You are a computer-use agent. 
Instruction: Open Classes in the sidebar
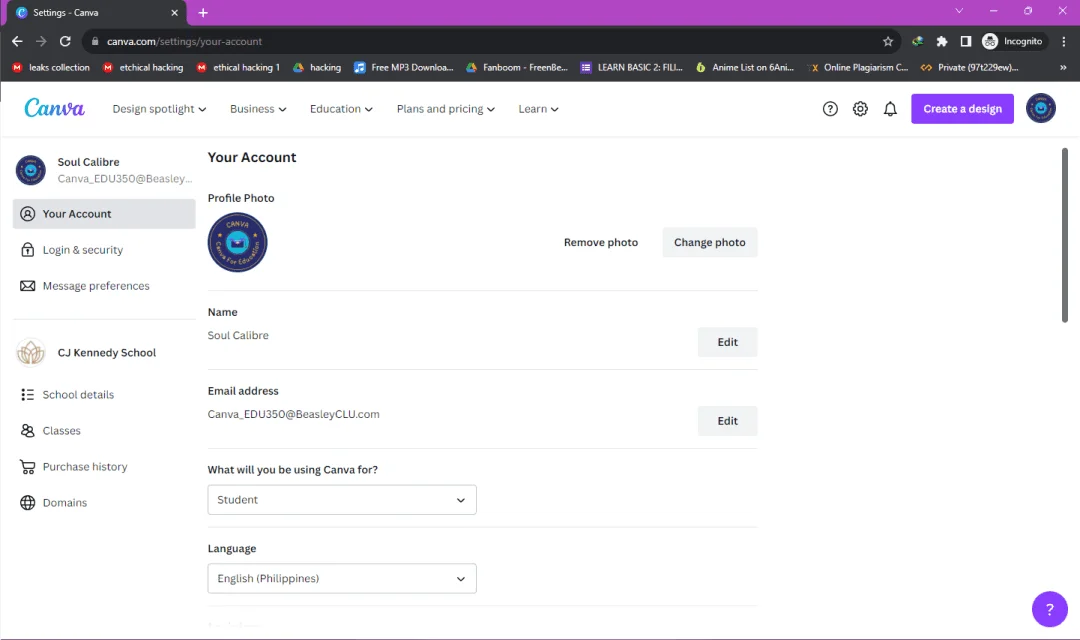pos(104,431)
